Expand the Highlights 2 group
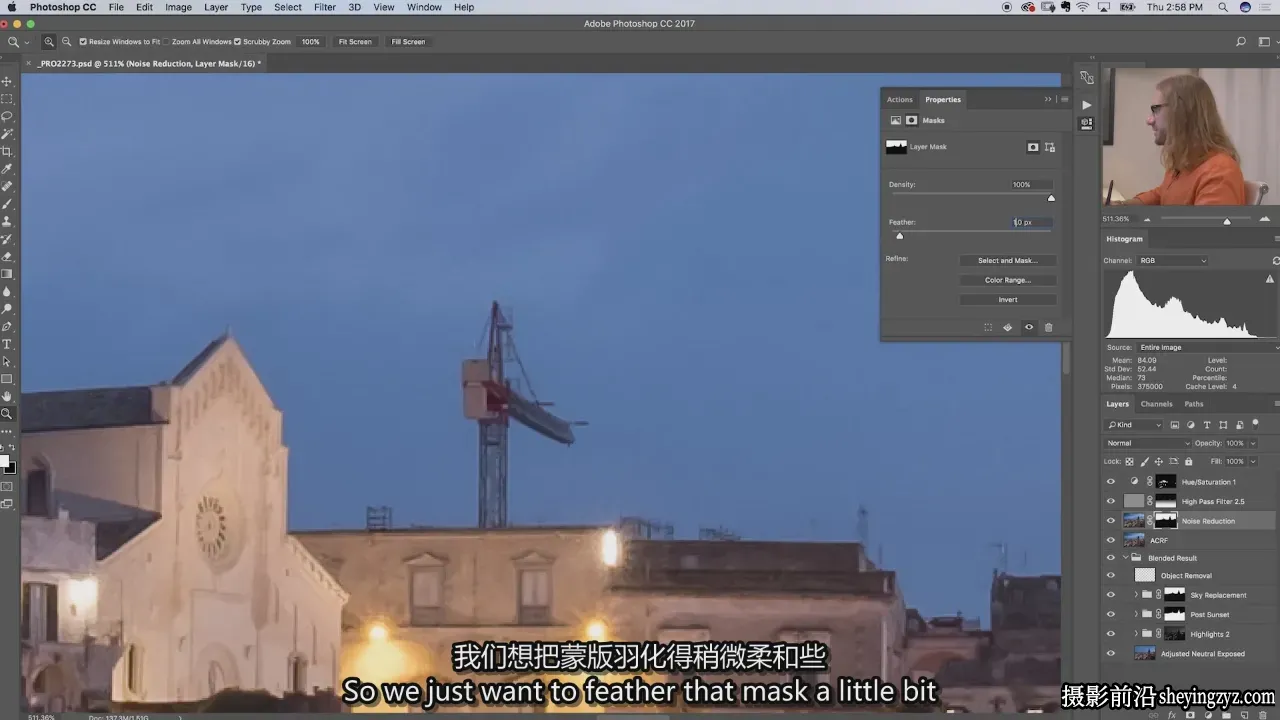 tap(1135, 634)
